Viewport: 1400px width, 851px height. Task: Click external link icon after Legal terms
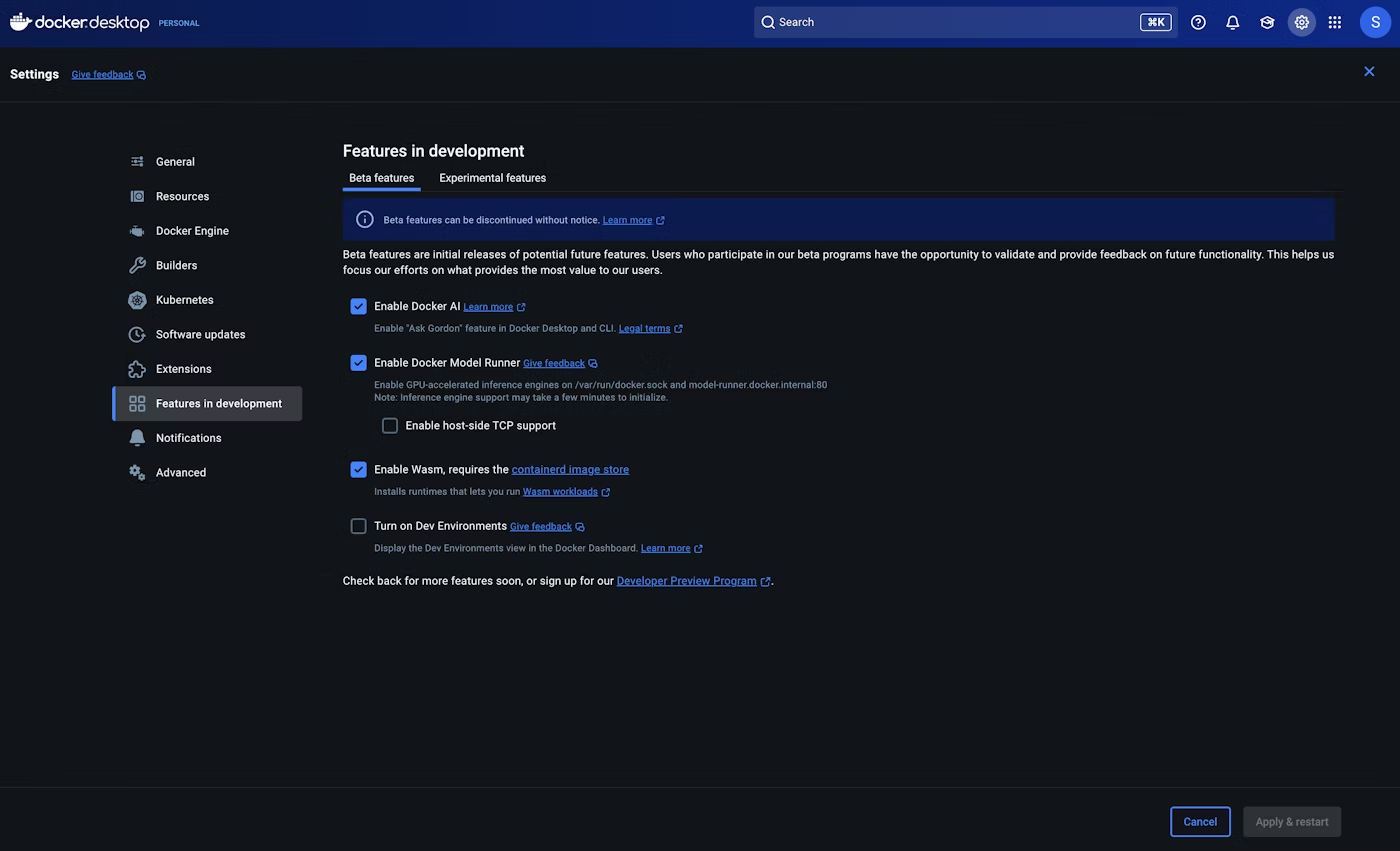click(678, 329)
